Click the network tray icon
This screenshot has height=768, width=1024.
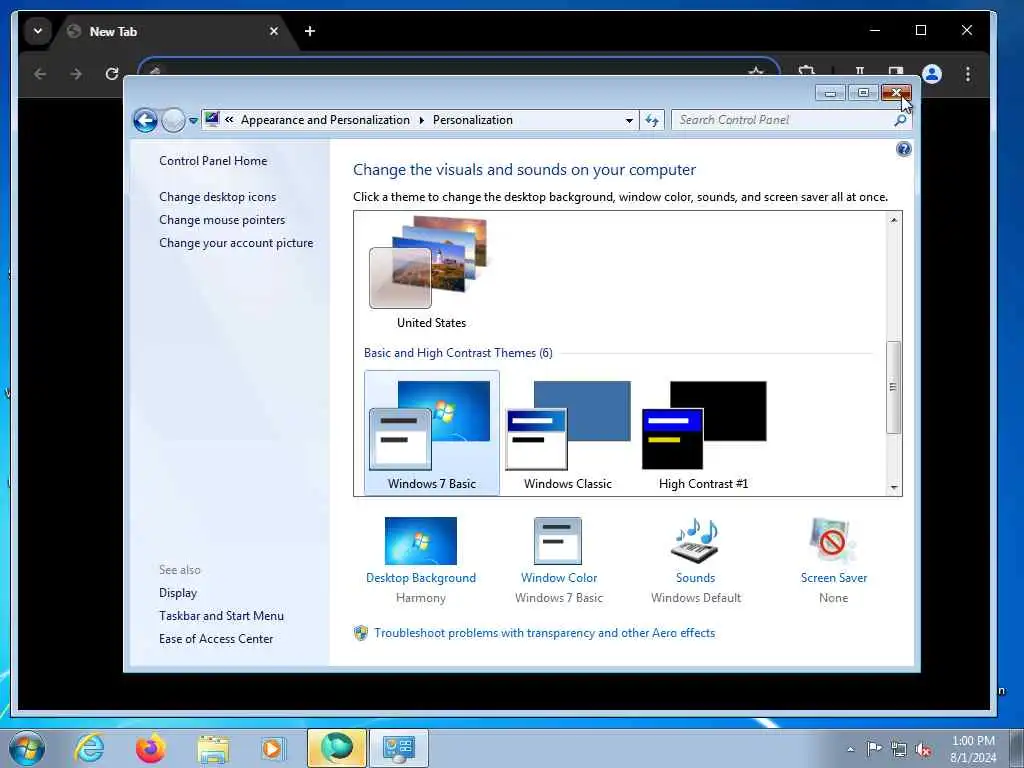coord(899,750)
